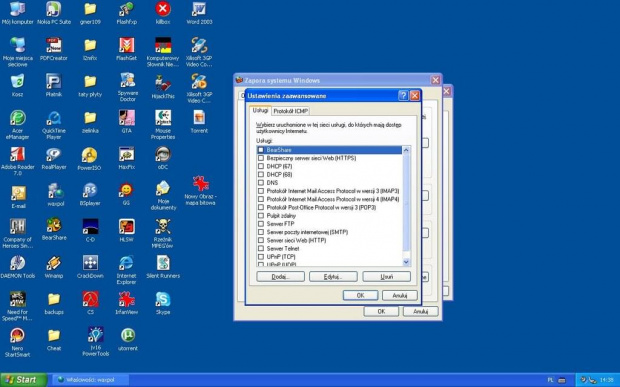The width and height of the screenshot is (620, 387).
Task: Select the Usługi tab
Action: pos(260,110)
